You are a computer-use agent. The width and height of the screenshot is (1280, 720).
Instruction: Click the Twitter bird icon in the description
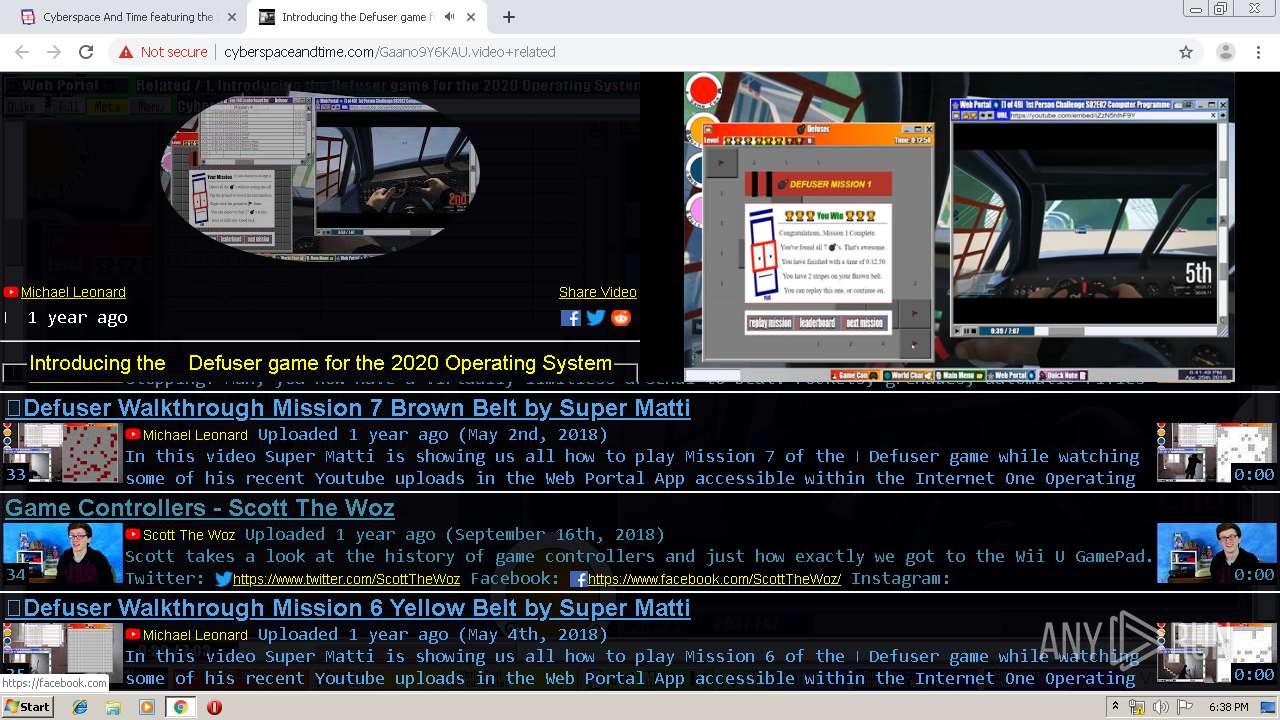click(x=223, y=578)
